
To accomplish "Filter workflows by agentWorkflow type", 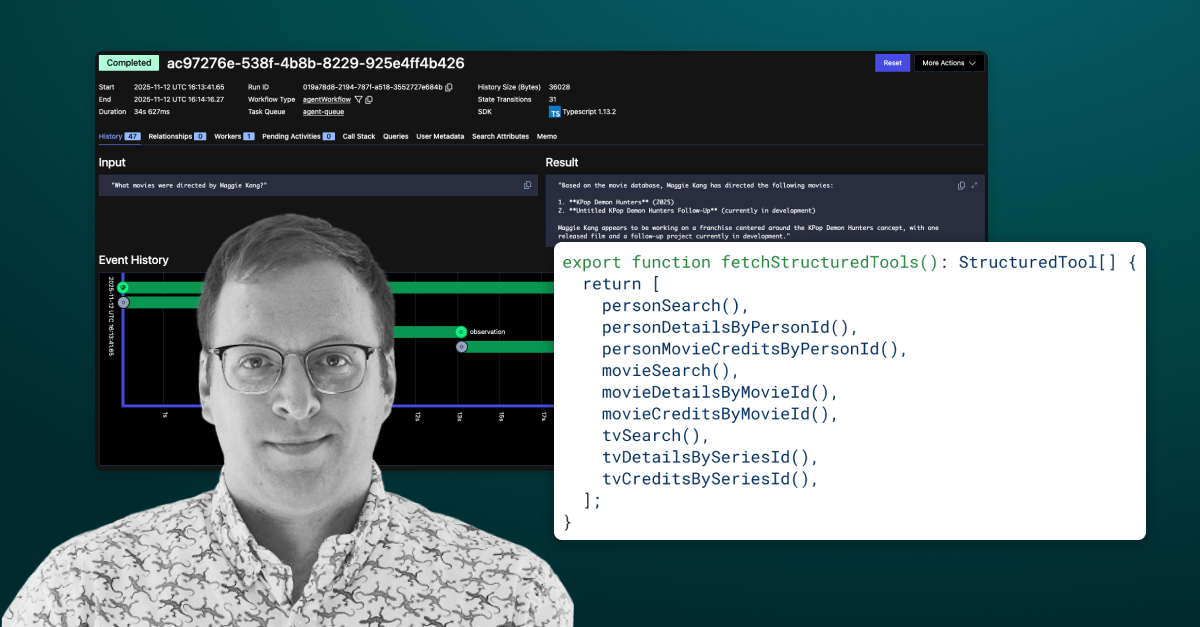I will pyautogui.click(x=358, y=99).
